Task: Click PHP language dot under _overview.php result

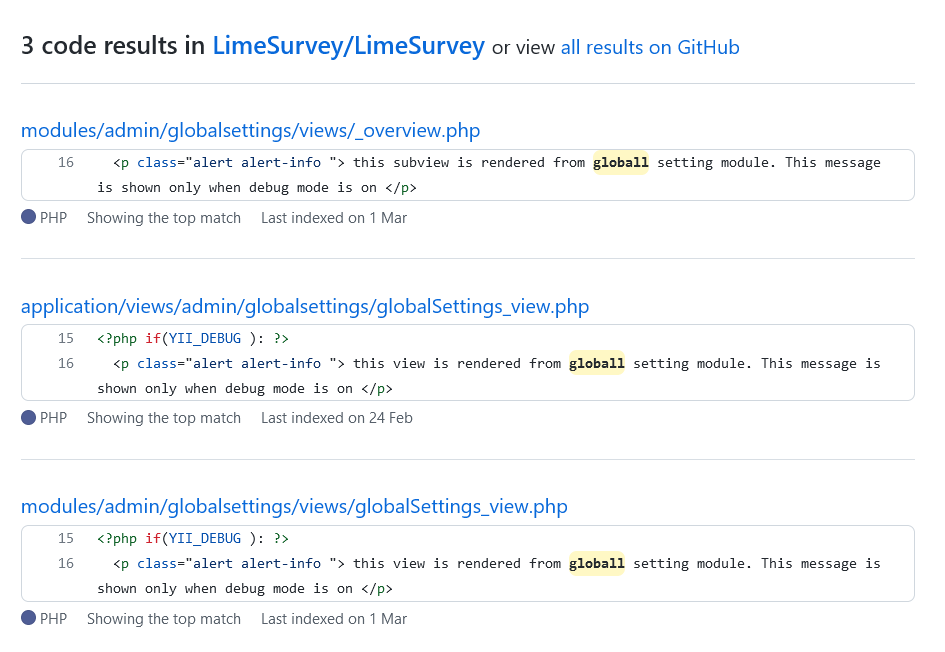Action: pos(28,217)
